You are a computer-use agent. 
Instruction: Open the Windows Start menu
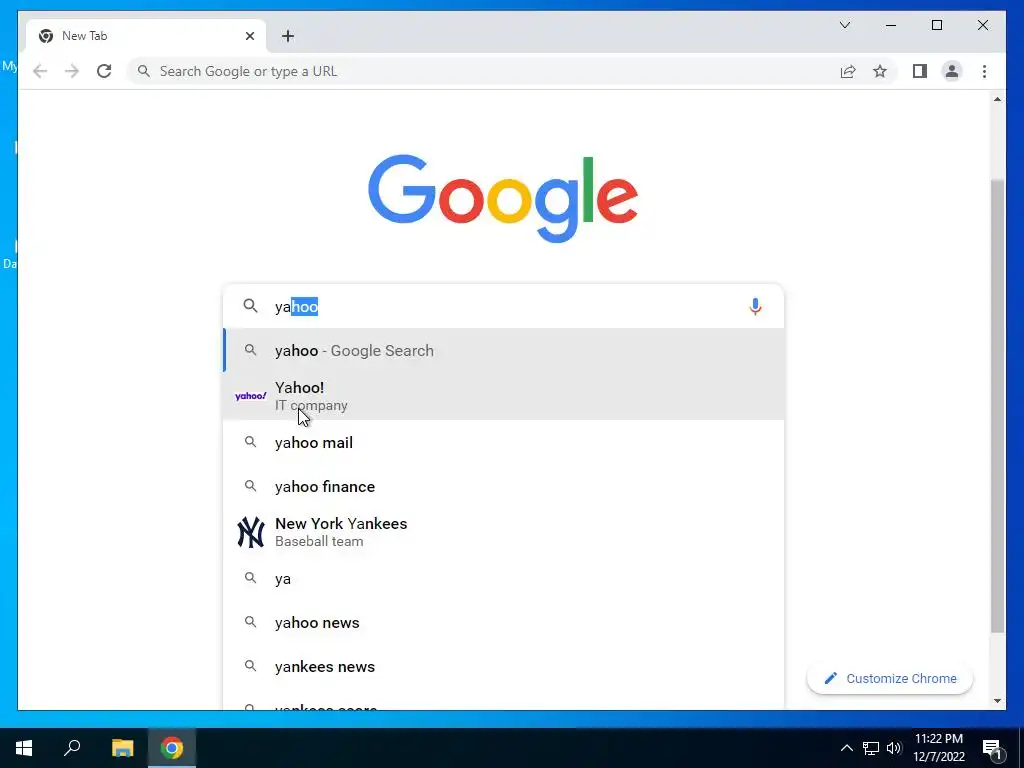click(x=24, y=748)
